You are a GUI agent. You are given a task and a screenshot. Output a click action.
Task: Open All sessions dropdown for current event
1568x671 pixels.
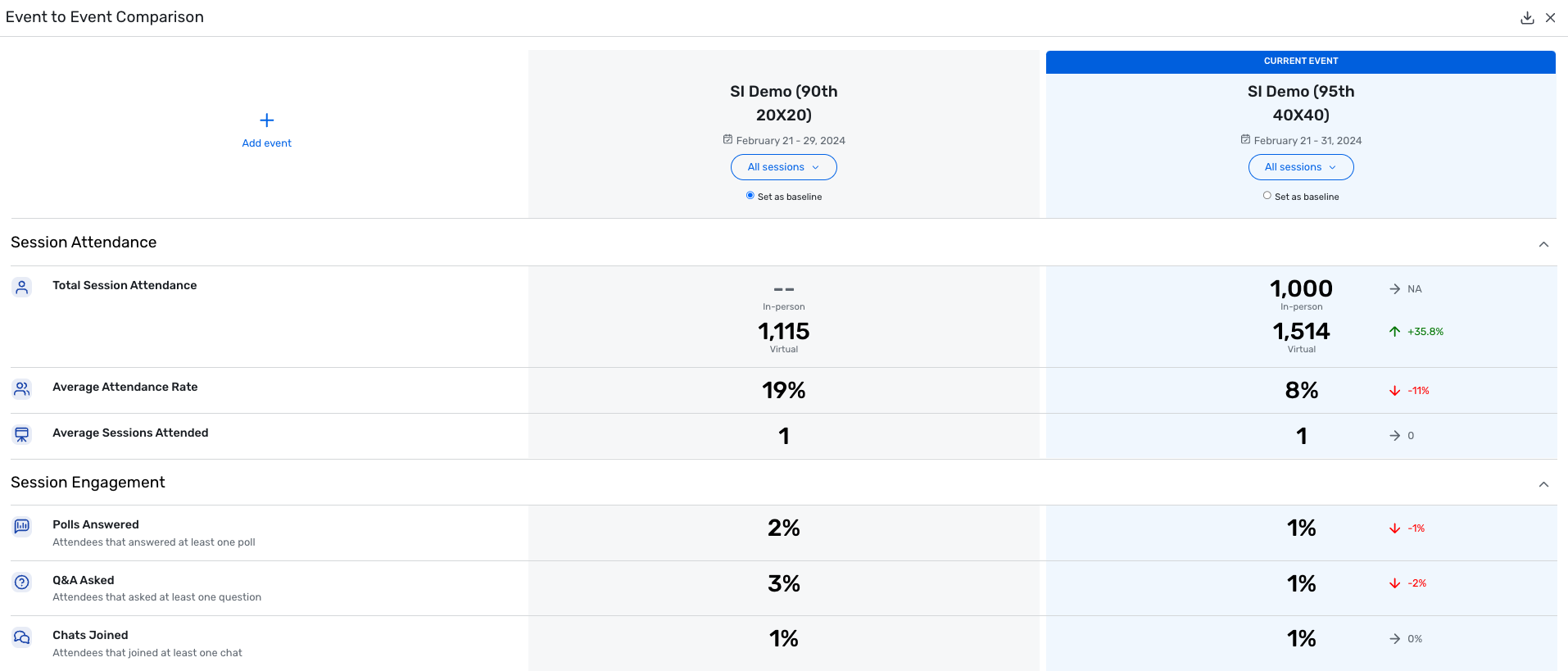click(x=1301, y=167)
